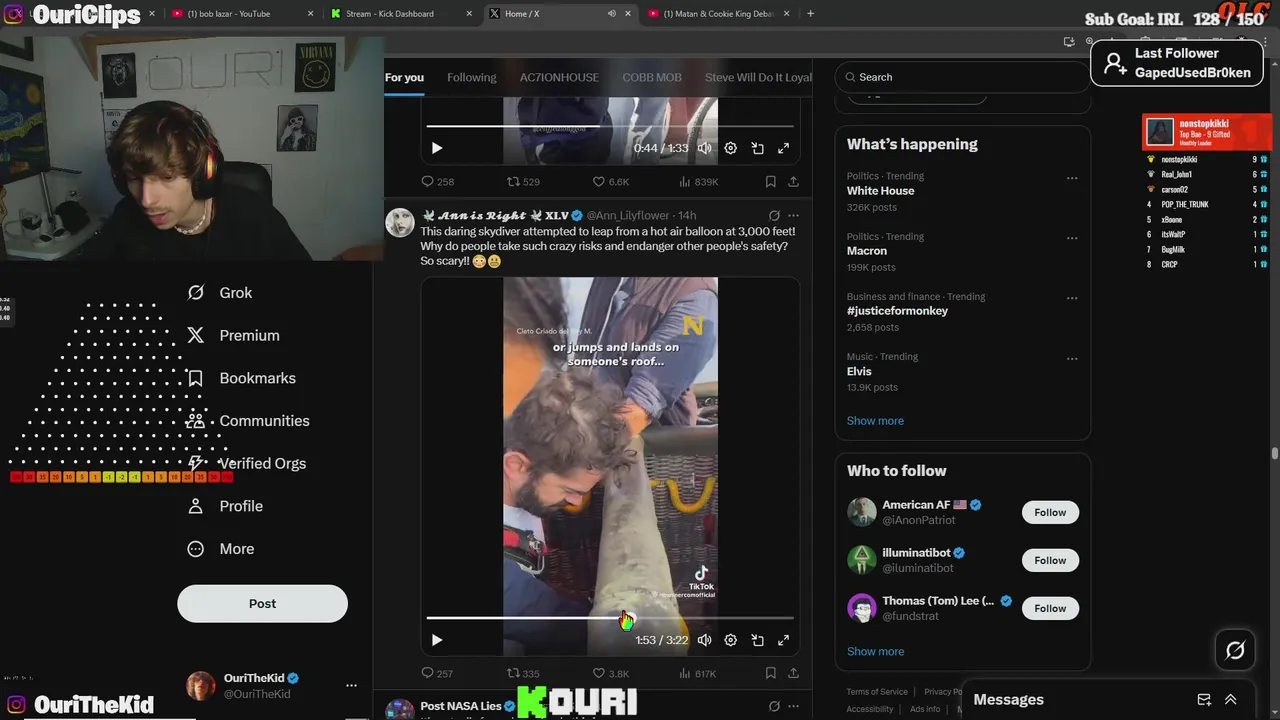Image resolution: width=1280 pixels, height=720 pixels.
Task: Enter fullscreen on the skydiver video
Action: coord(783,640)
